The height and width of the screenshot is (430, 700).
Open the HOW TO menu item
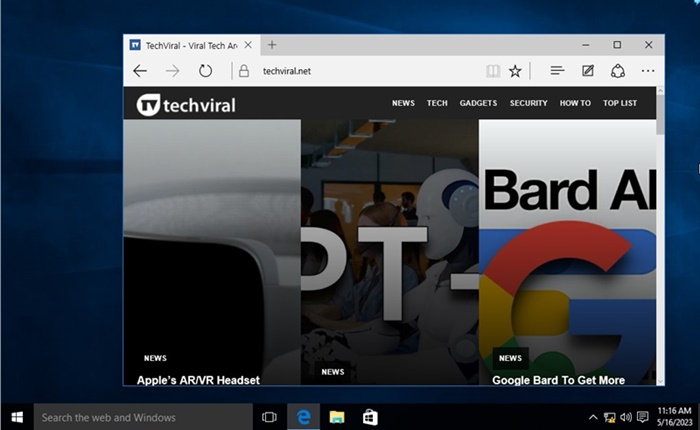(575, 103)
